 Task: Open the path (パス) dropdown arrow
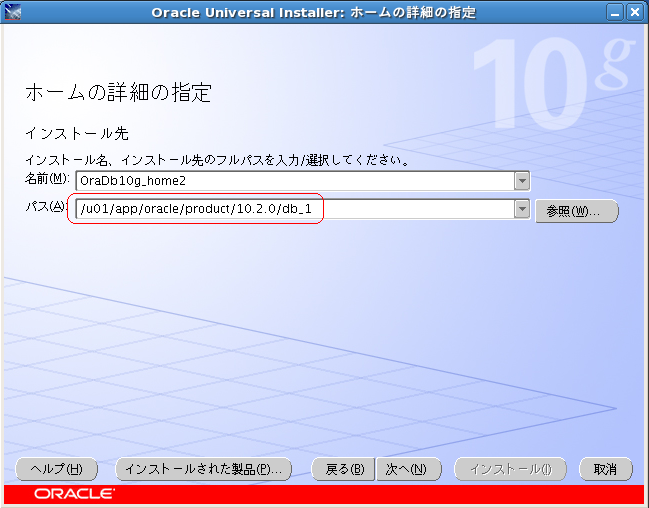tap(522, 209)
